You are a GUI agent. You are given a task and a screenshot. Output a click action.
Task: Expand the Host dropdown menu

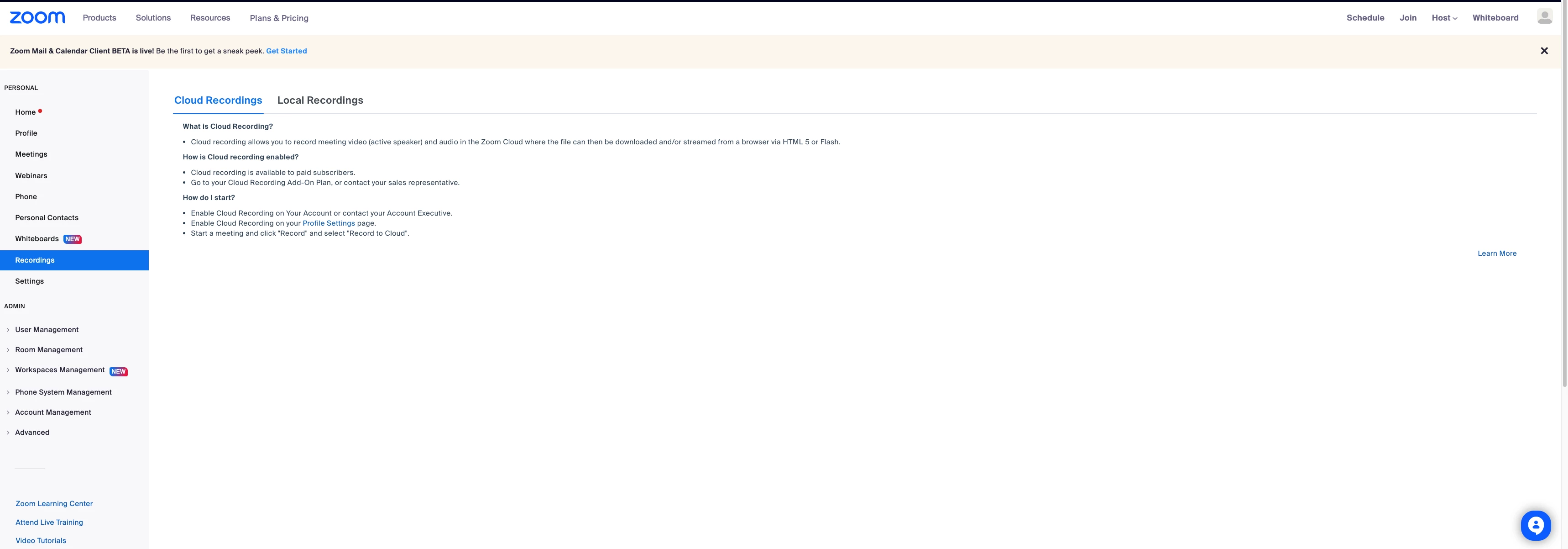[1444, 18]
